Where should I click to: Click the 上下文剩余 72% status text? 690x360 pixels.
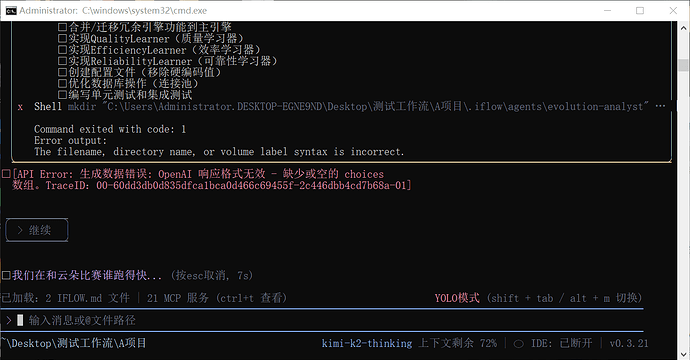458,343
